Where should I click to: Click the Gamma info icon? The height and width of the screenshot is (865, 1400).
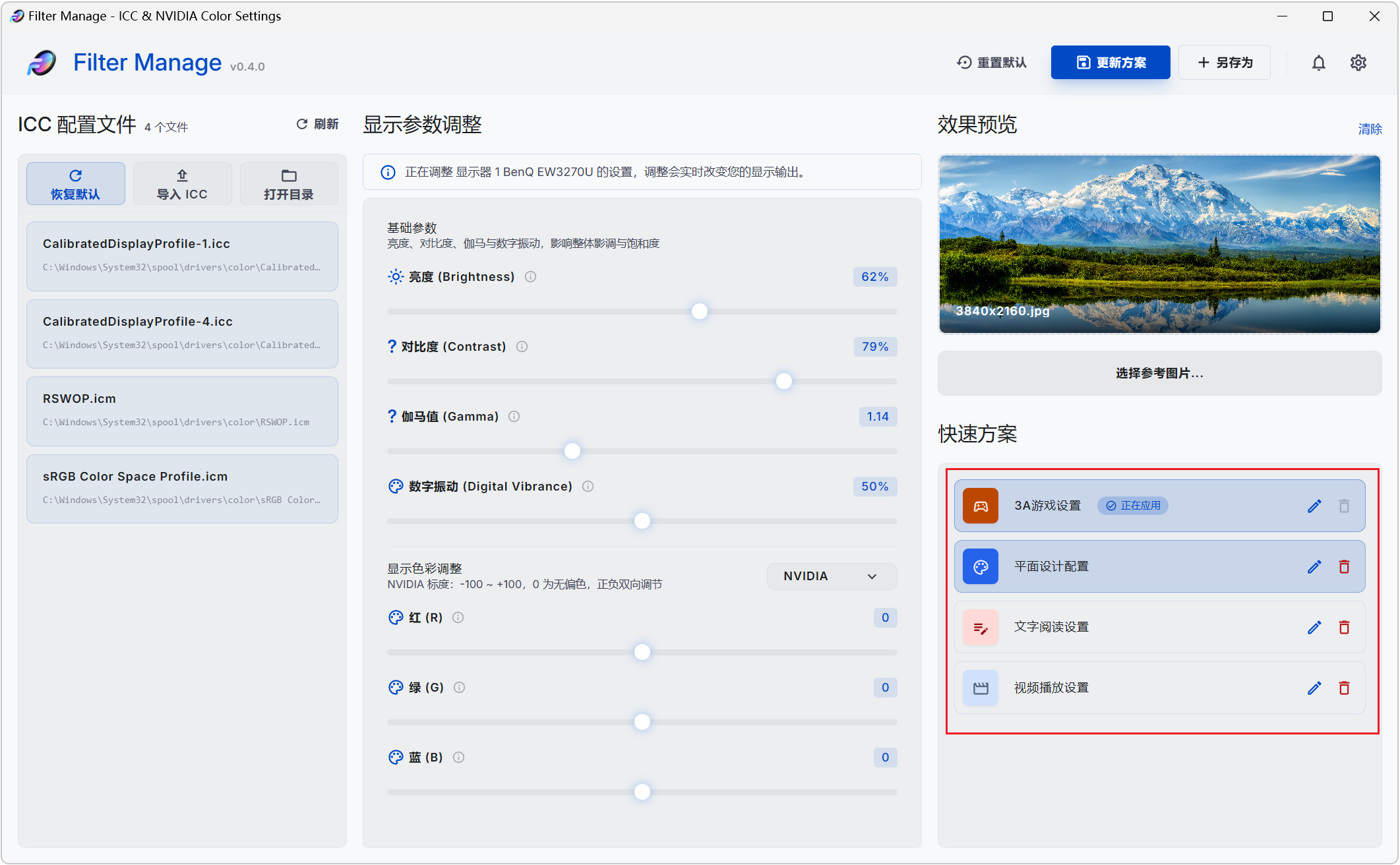(x=514, y=417)
